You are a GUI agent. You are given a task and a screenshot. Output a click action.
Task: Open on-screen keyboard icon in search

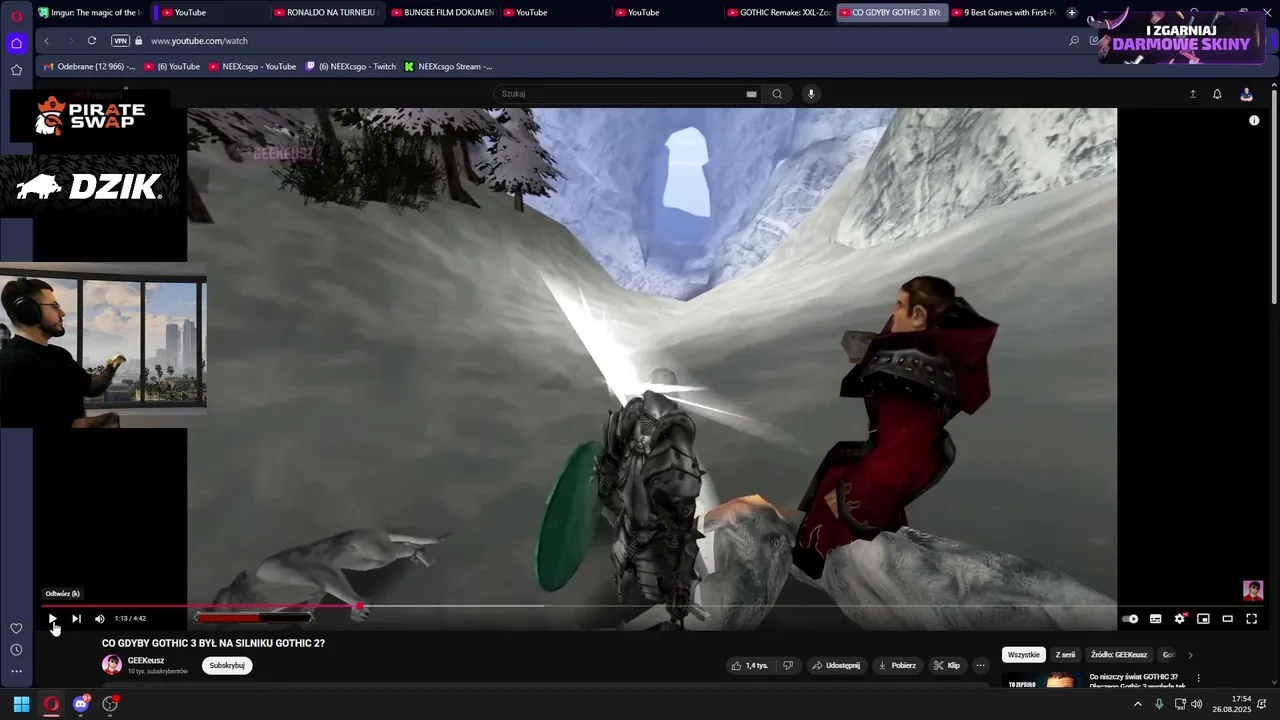[x=751, y=94]
